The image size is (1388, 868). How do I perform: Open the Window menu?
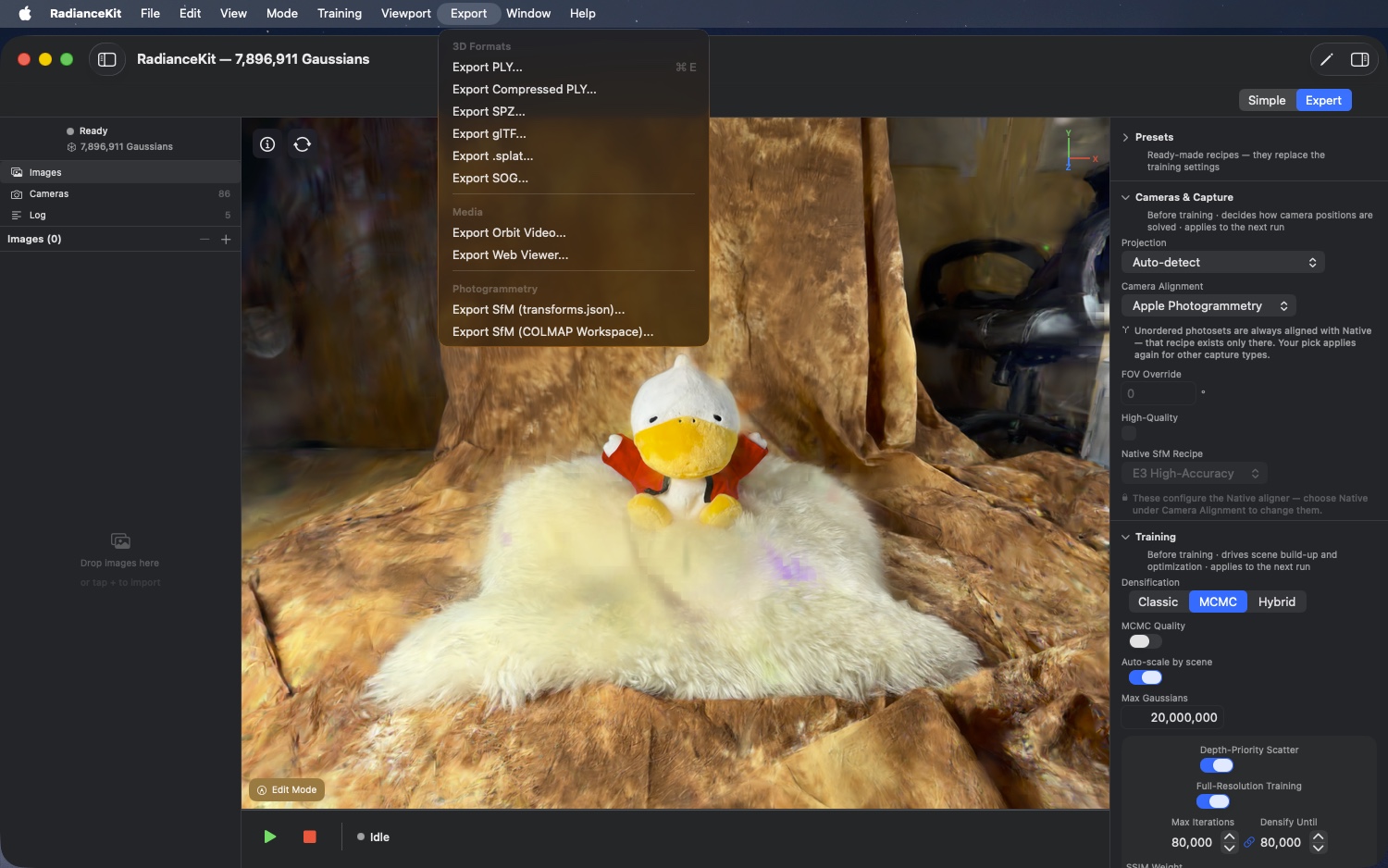528,13
